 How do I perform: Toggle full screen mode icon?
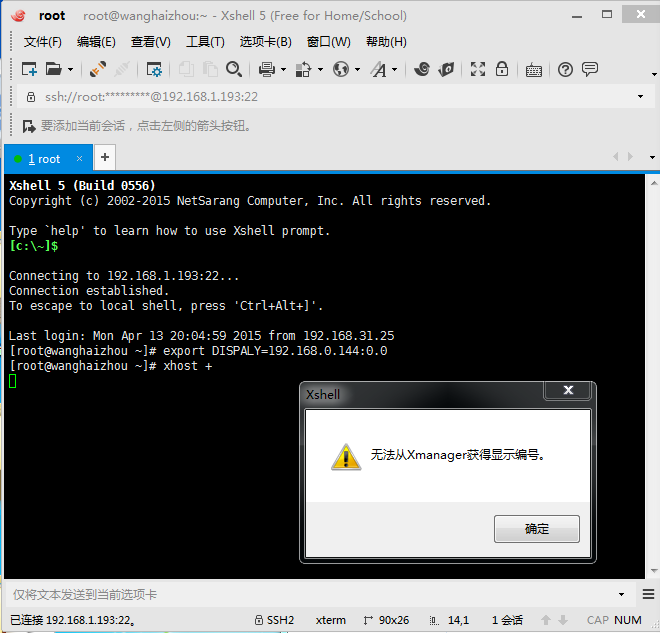coord(478,69)
